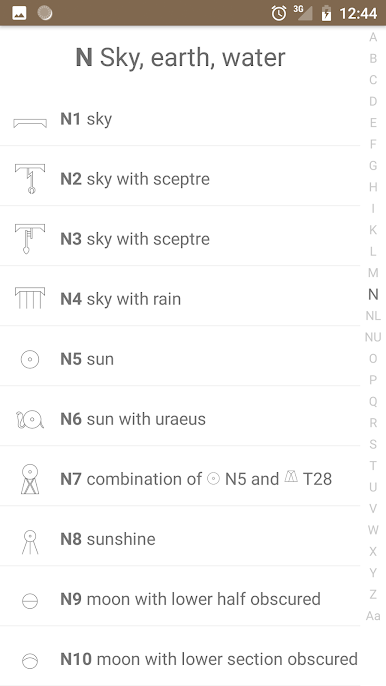386x686 pixels.
Task: Open the N6 sun with uraeus glyph
Action: click(30, 420)
